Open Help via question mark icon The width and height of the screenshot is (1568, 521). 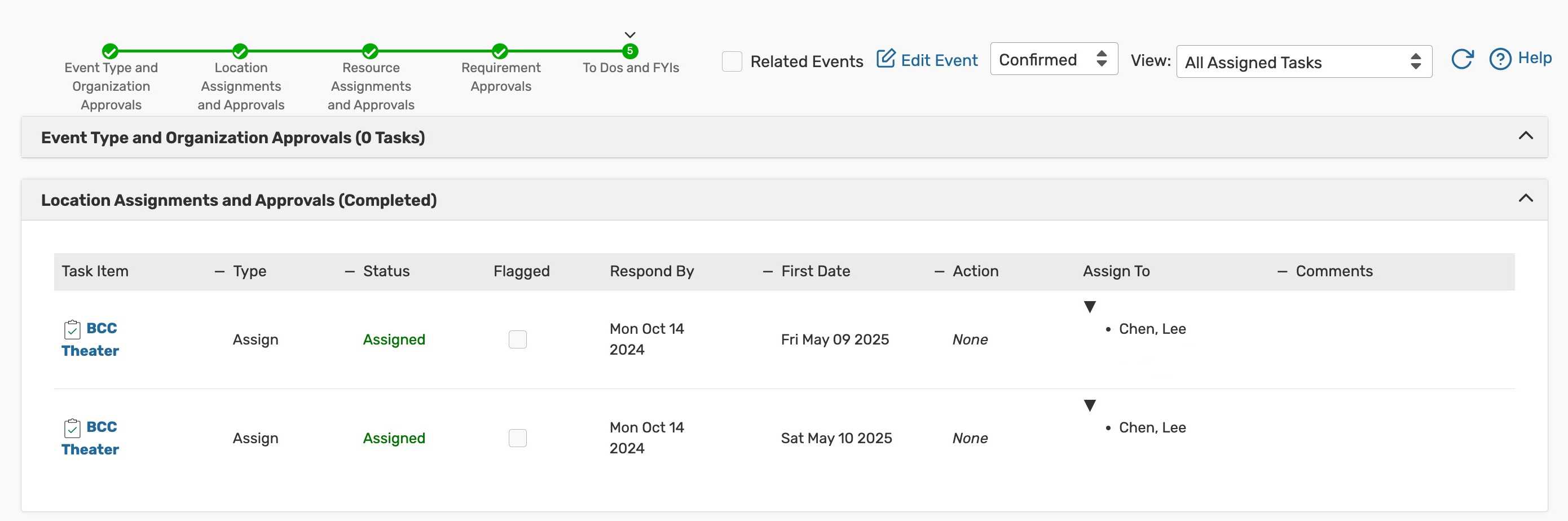pos(1500,59)
